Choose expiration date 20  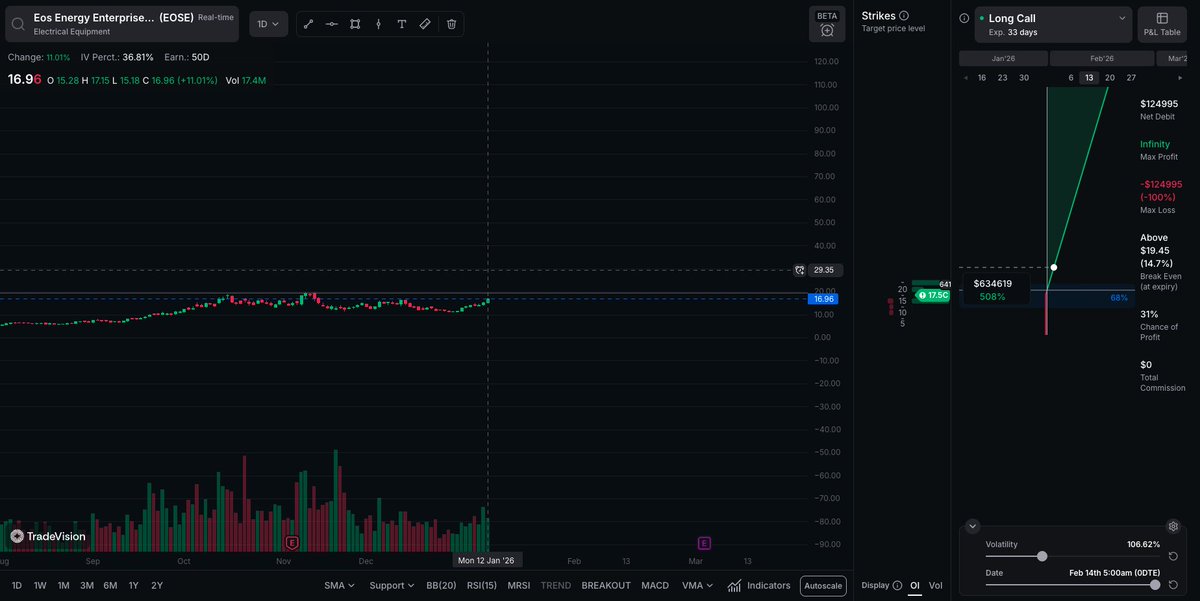tap(1110, 78)
